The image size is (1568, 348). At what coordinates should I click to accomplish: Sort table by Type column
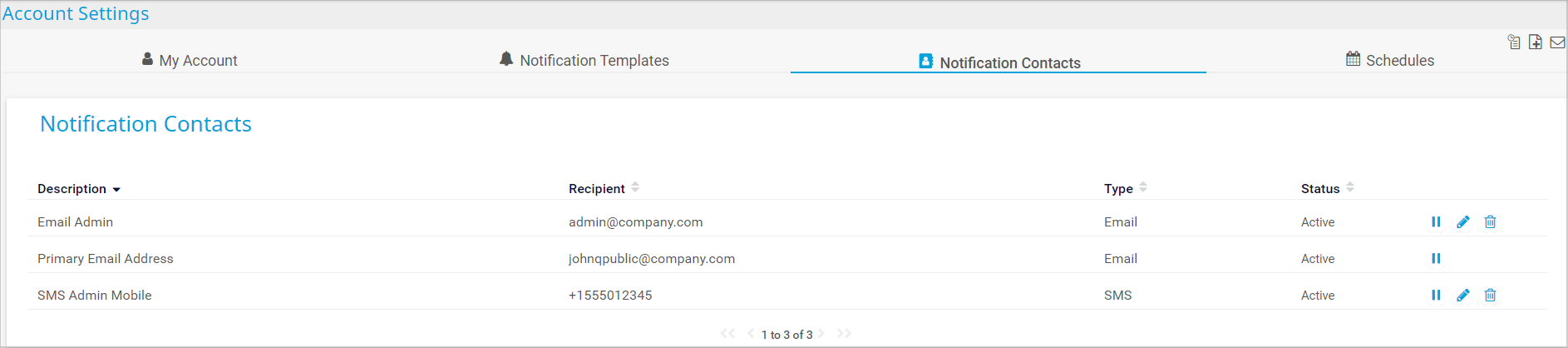(x=1143, y=188)
